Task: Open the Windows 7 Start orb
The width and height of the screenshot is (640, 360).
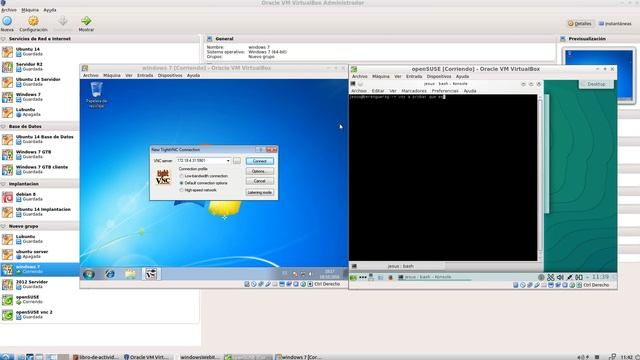Action: [x=89, y=274]
